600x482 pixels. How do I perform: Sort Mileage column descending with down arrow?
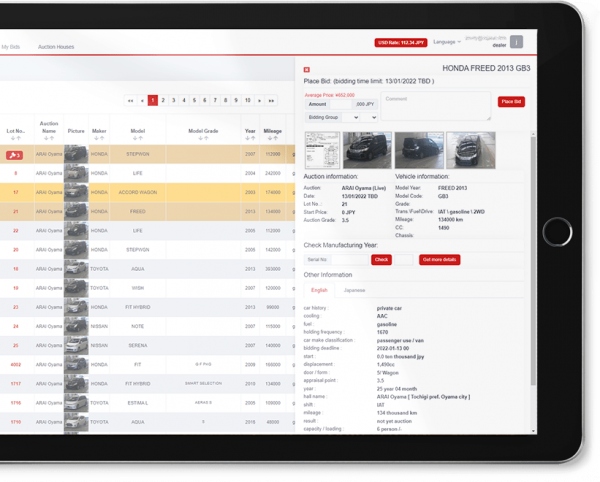coord(270,138)
